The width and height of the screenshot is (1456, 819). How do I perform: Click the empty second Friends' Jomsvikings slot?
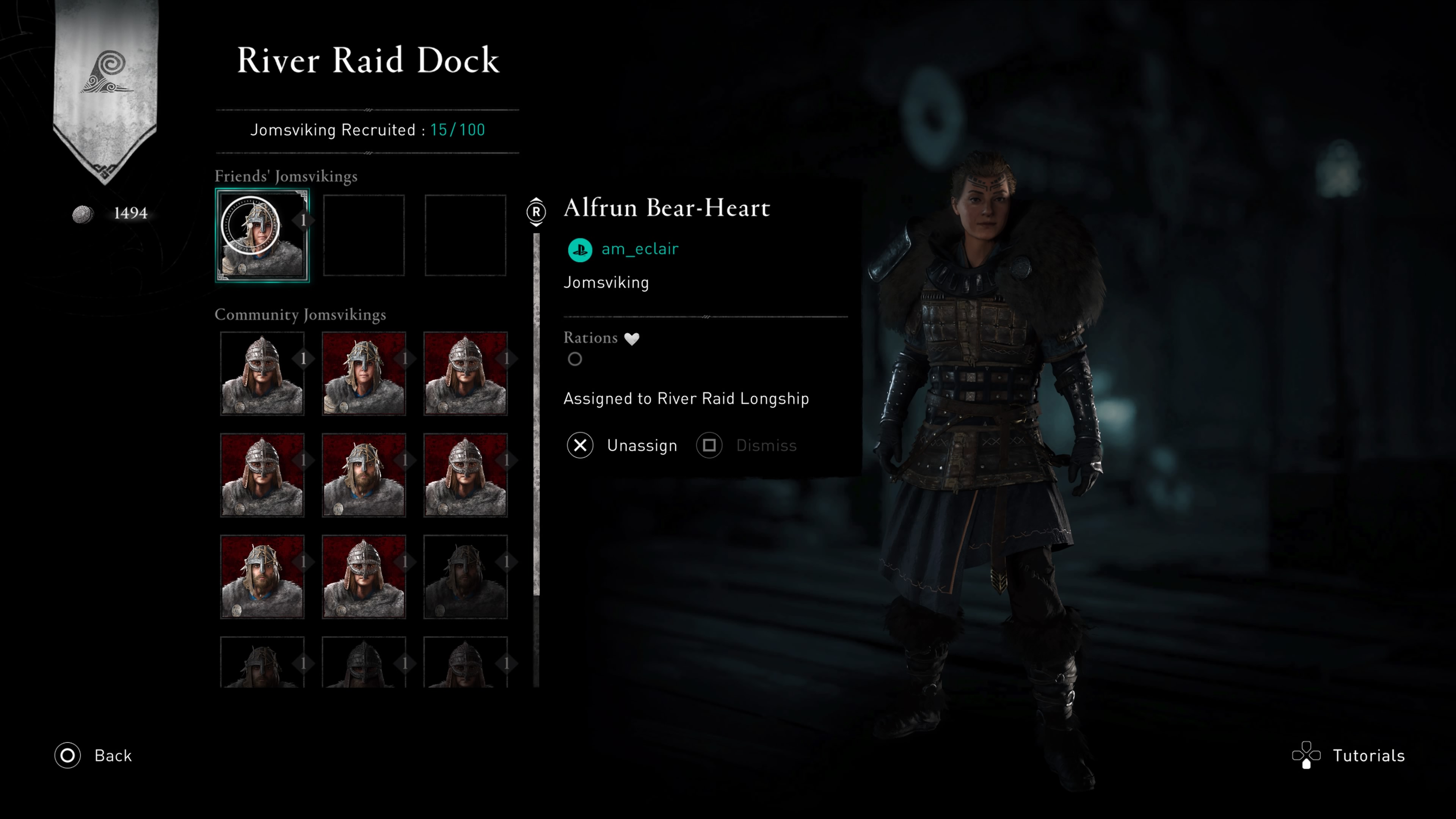coord(364,235)
